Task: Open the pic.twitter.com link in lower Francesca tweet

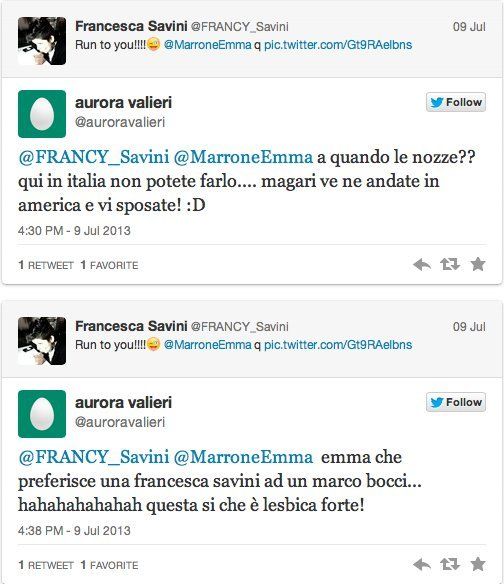Action: 338,345
